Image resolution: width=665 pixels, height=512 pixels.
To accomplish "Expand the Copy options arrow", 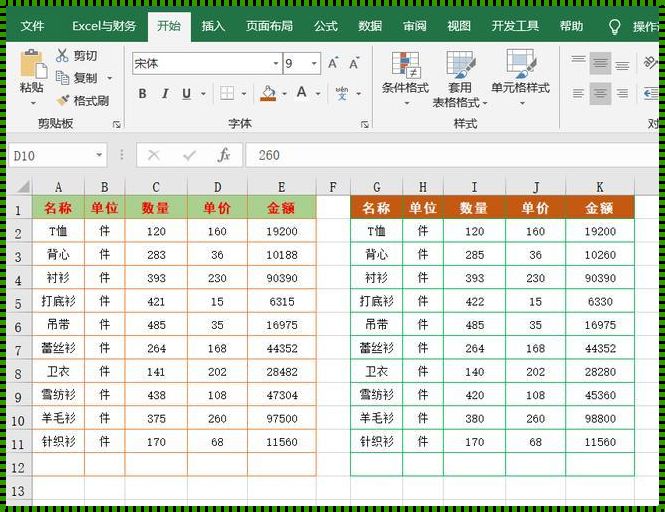I will click(109, 78).
